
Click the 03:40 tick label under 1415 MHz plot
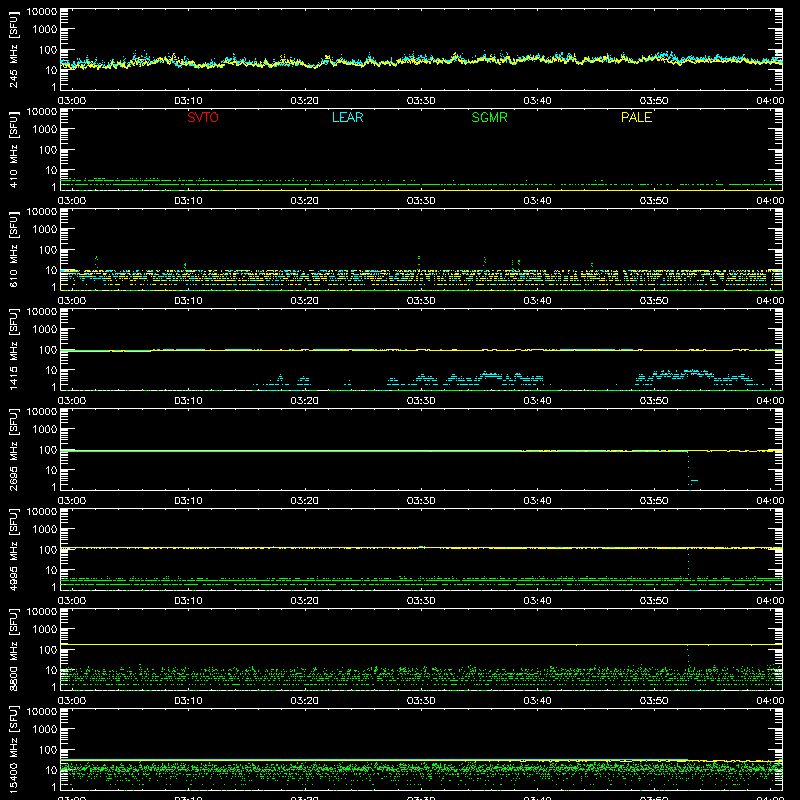coord(537,401)
